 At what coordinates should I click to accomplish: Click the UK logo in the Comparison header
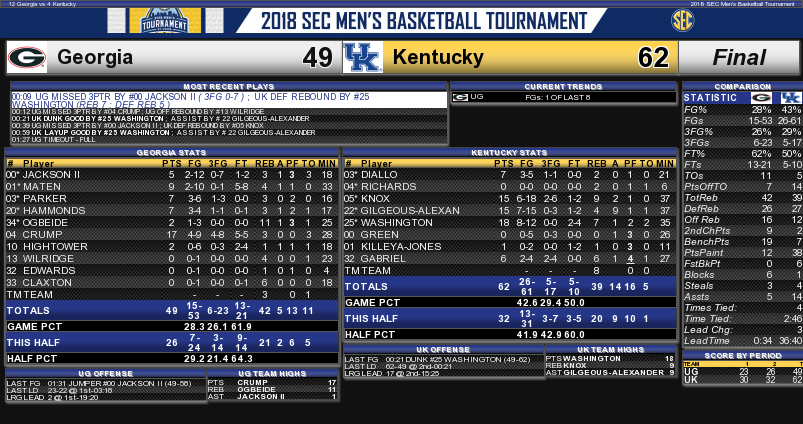click(x=791, y=98)
